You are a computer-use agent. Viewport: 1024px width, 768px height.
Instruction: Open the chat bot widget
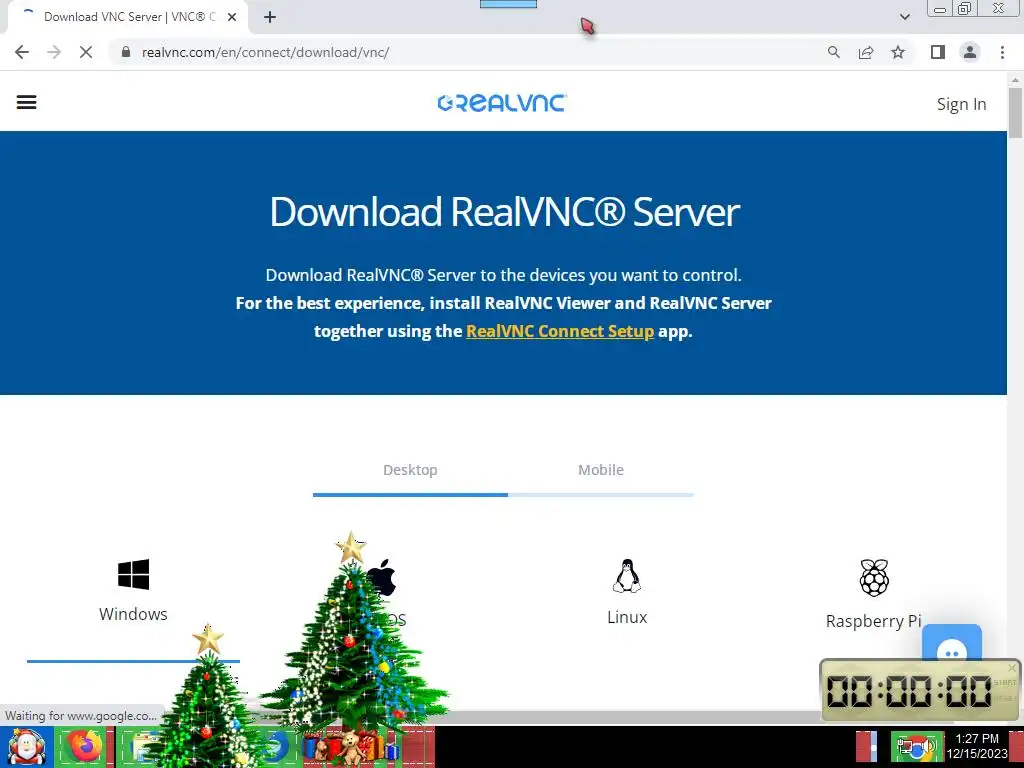point(952,643)
